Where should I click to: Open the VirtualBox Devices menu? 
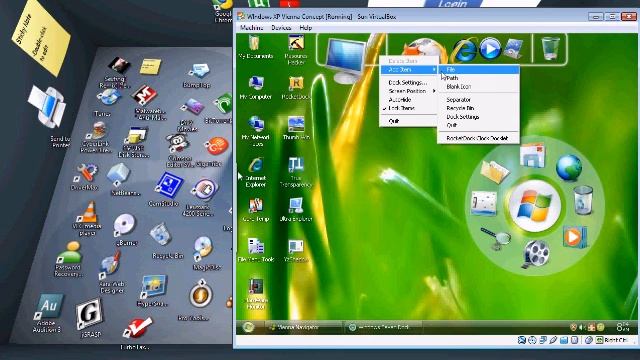[x=281, y=28]
